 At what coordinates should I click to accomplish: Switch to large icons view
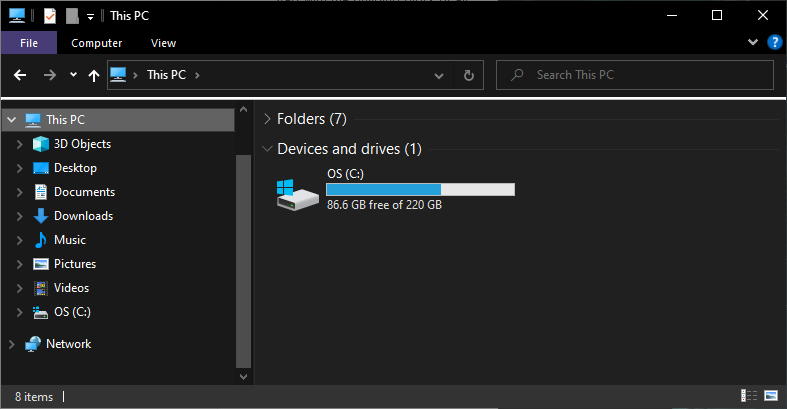point(772,397)
